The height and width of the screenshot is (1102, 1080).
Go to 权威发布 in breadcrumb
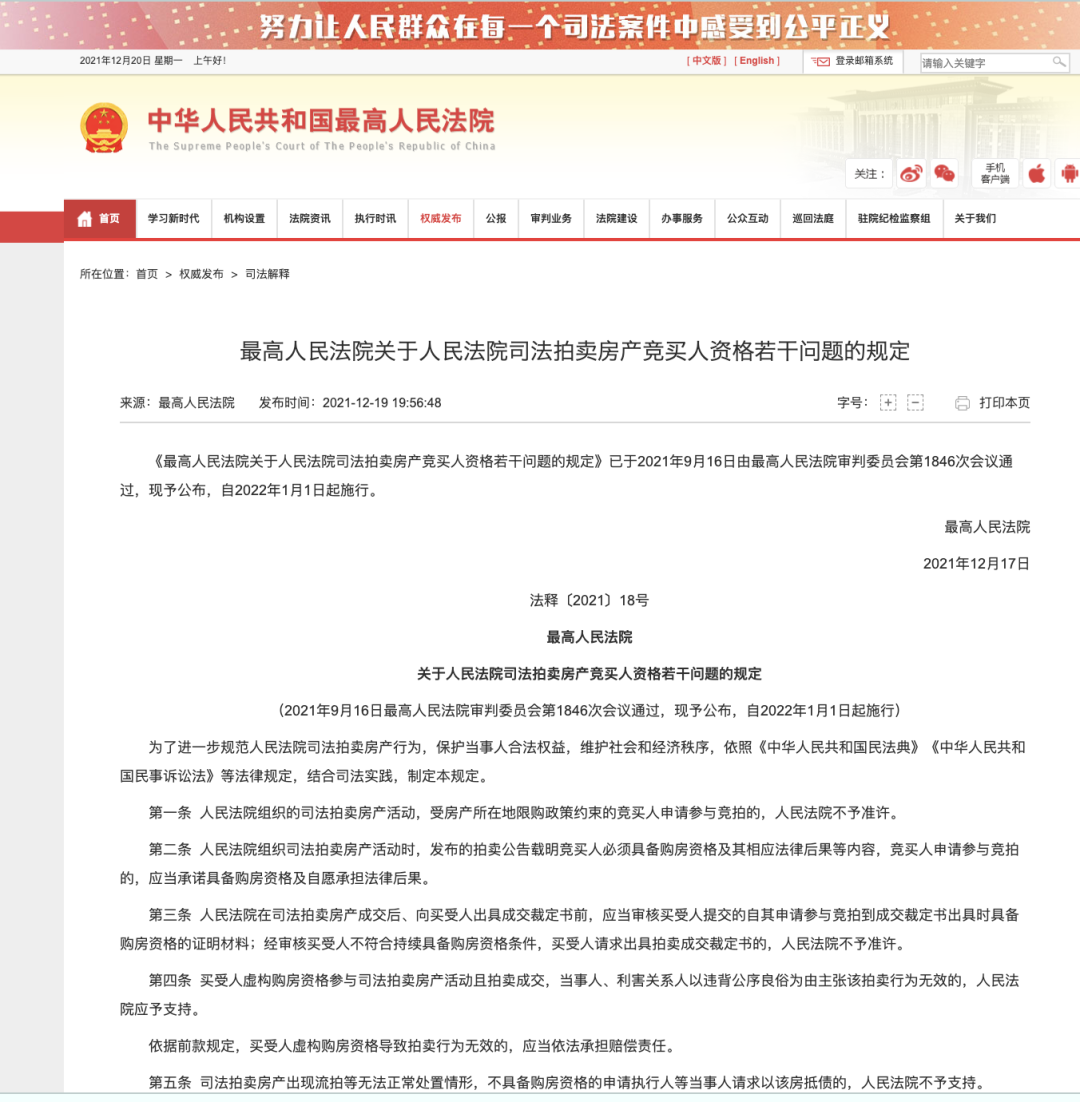(201, 274)
